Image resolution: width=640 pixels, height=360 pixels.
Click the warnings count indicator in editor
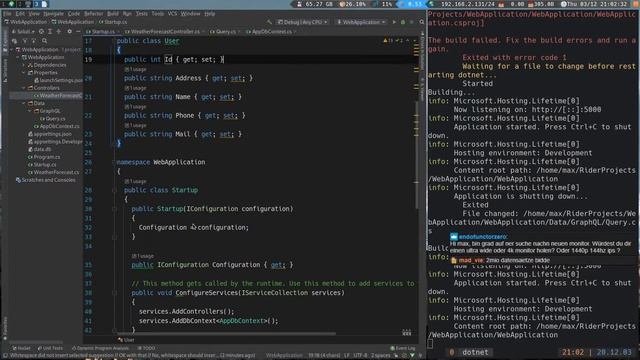(388, 40)
